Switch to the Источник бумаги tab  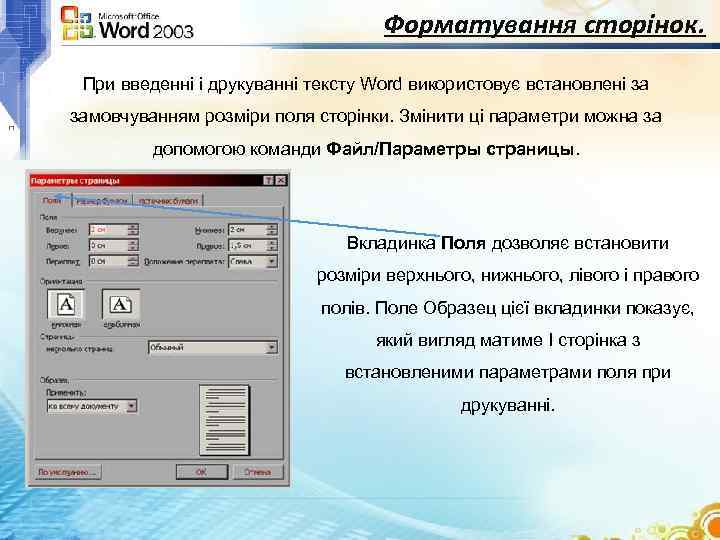[x=168, y=201]
